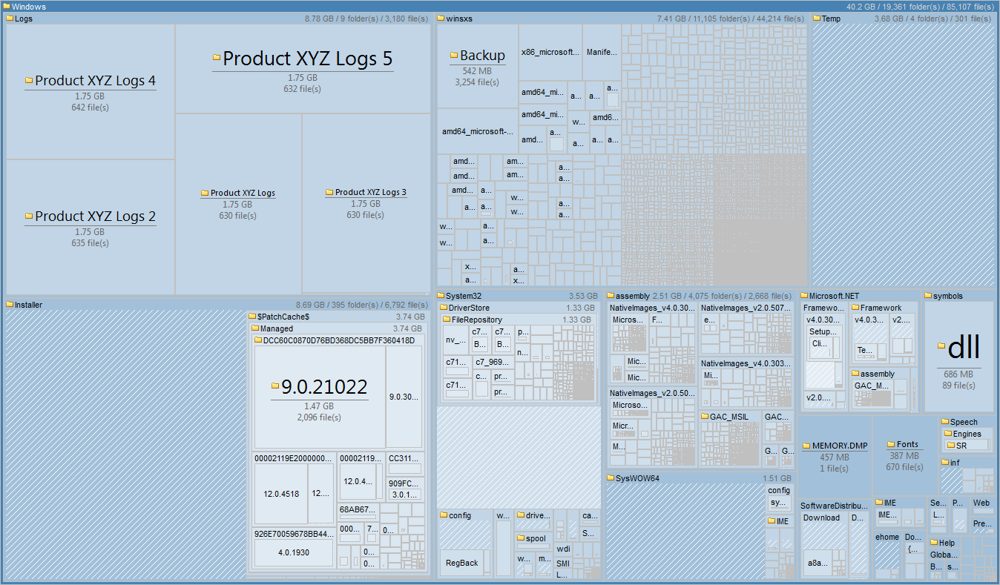
Task: Click the "Manife..." label in winsxs
Action: click(x=601, y=52)
